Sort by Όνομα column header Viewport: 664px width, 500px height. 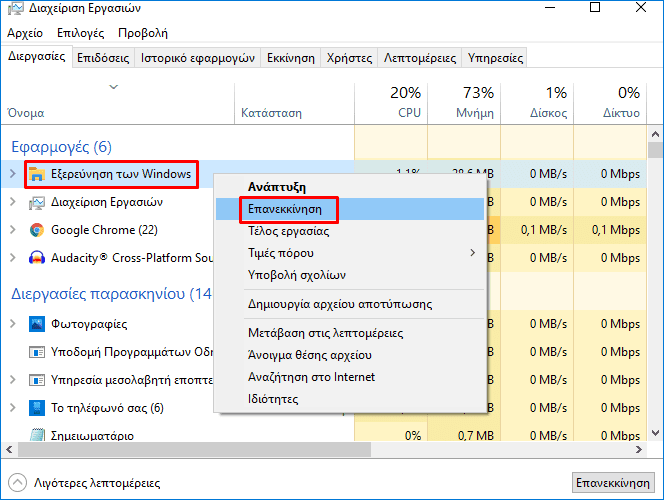tap(118, 104)
